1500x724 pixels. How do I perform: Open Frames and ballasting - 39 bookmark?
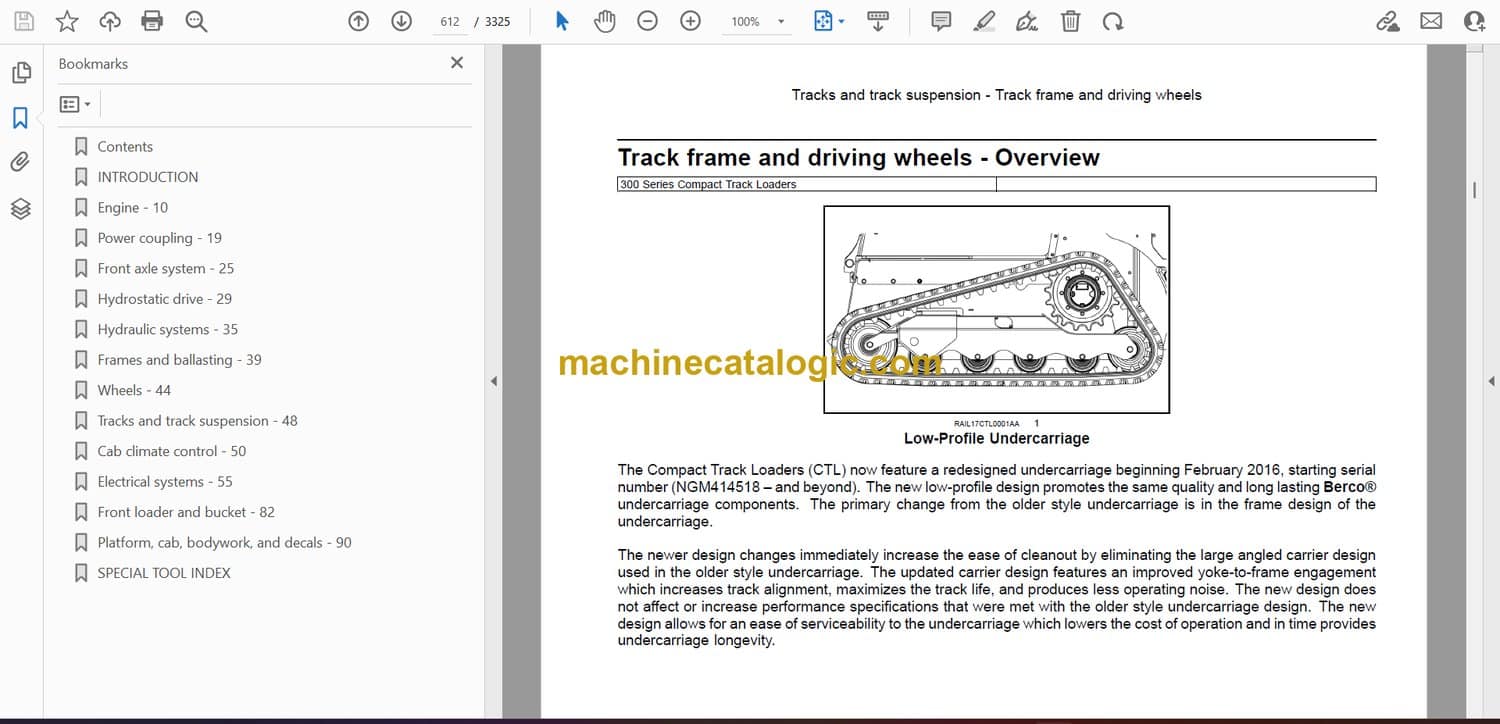point(180,360)
